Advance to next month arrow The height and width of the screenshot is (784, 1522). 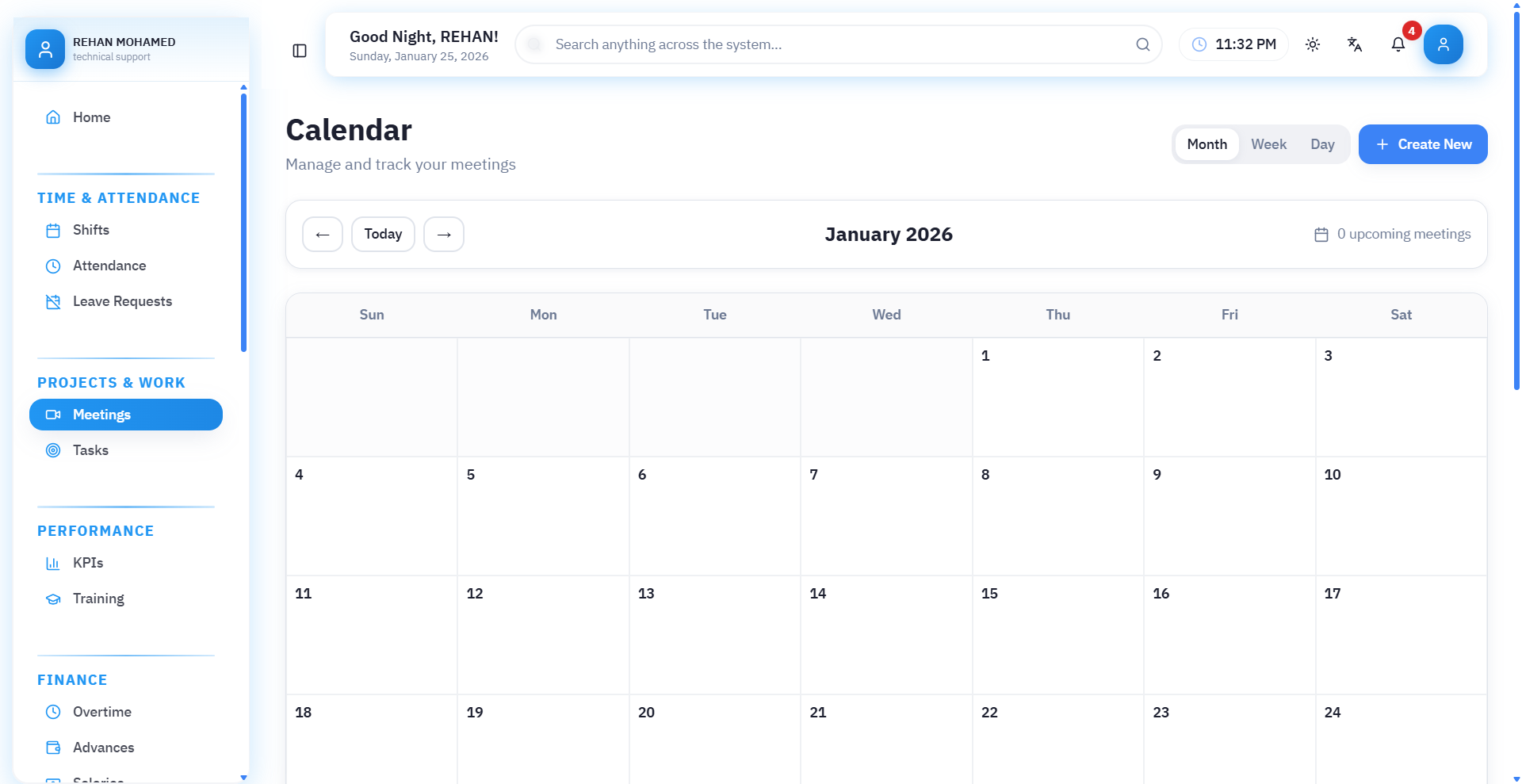coord(444,234)
